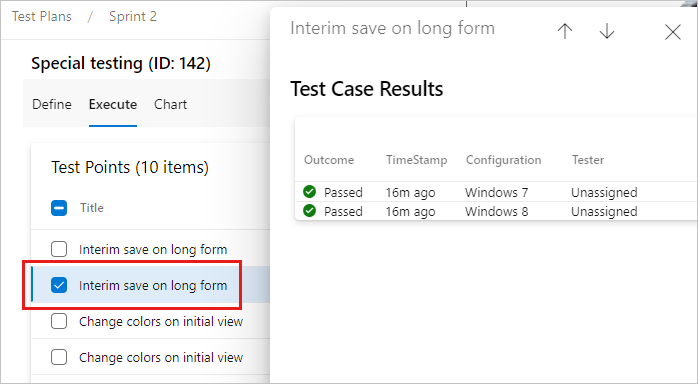The image size is (698, 384).
Task: Open Test Plans breadcrumb link
Action: click(x=41, y=16)
